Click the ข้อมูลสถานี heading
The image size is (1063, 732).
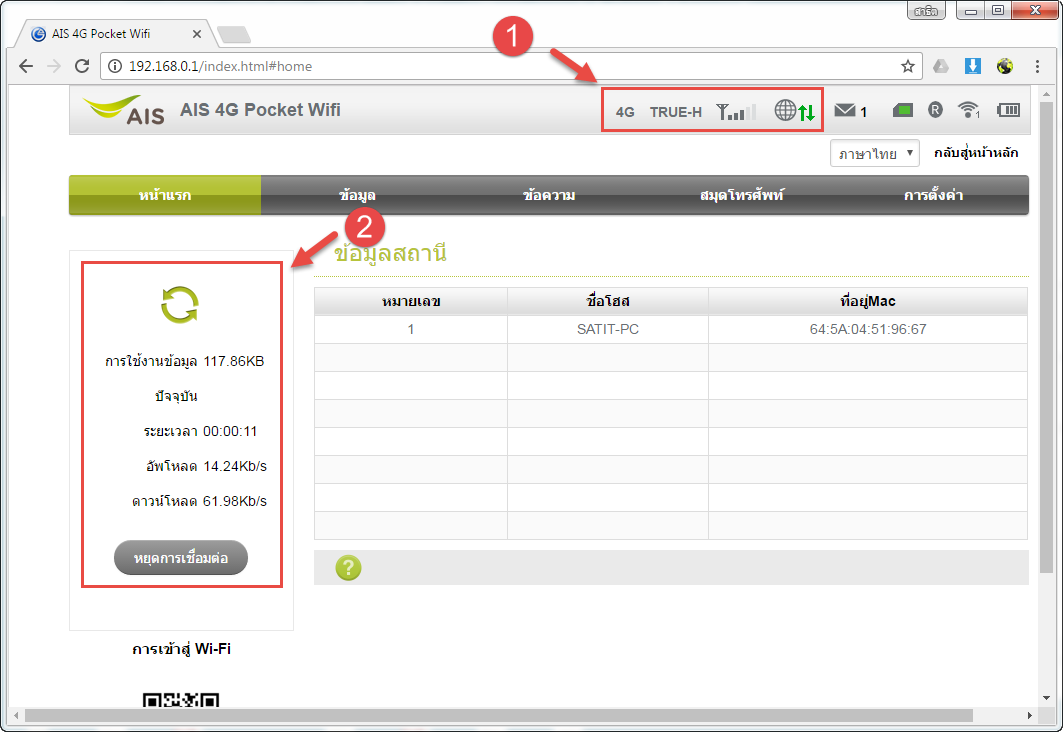390,253
